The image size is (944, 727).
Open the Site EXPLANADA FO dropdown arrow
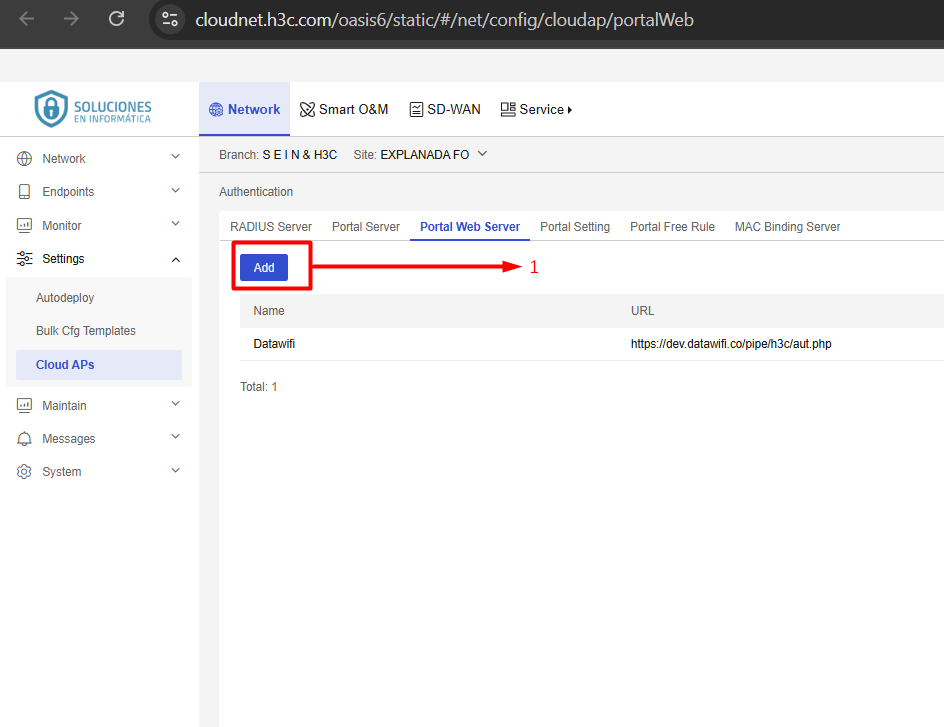(482, 154)
